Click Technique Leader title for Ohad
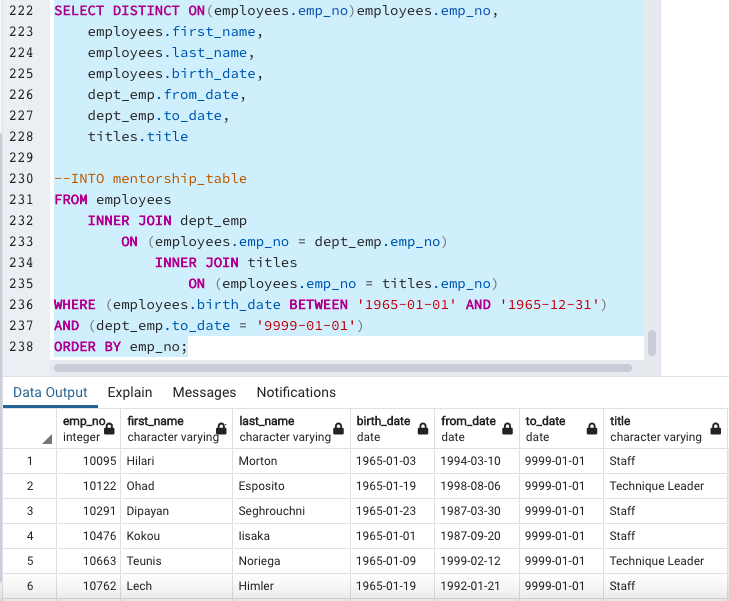Viewport: 729px width, 601px height. [x=665, y=486]
